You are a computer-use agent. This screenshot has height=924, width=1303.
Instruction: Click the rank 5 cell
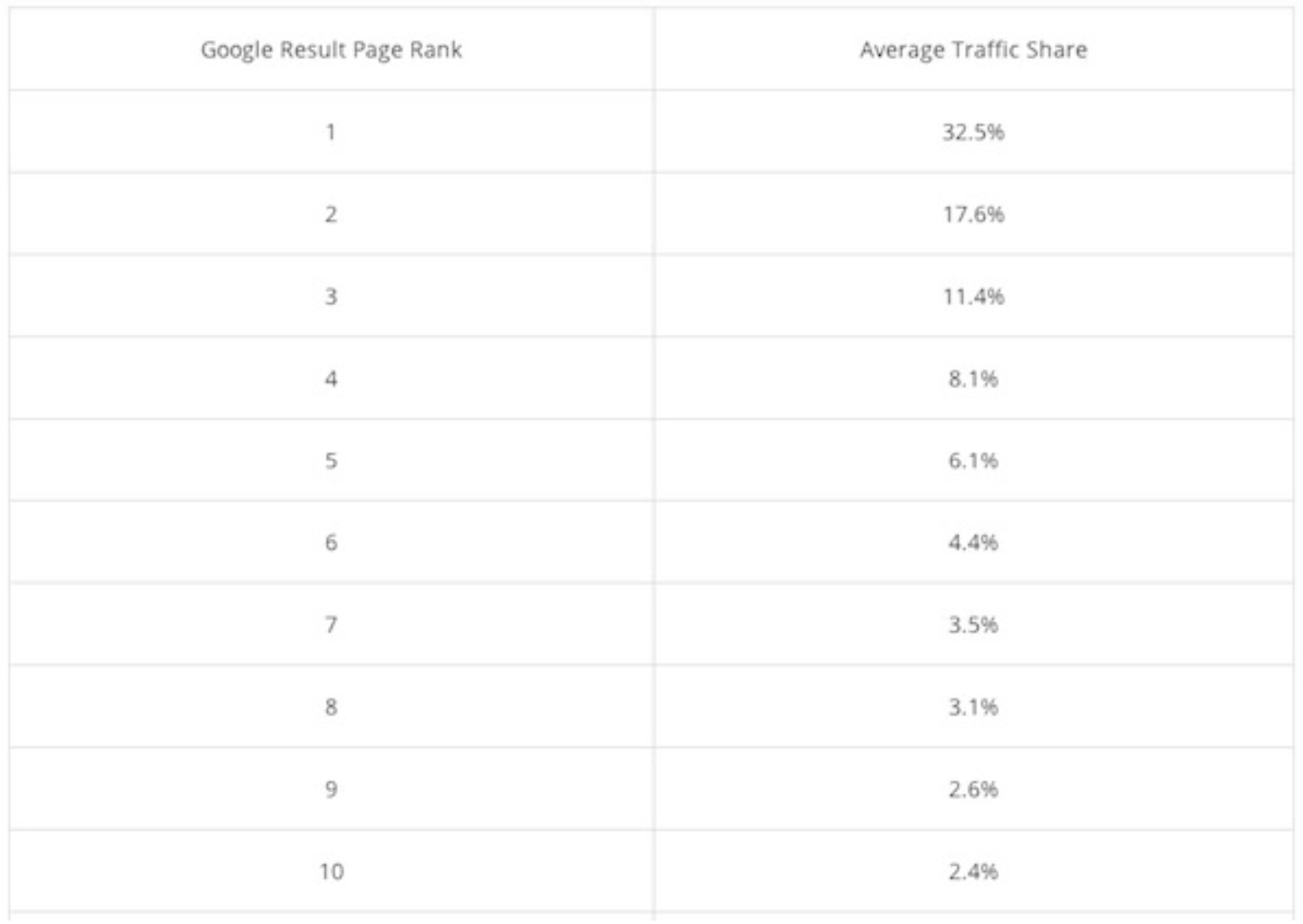(x=331, y=460)
